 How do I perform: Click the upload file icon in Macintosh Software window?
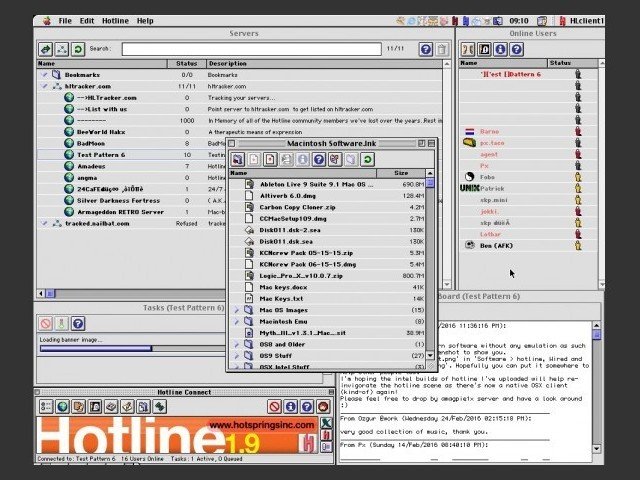pos(270,159)
